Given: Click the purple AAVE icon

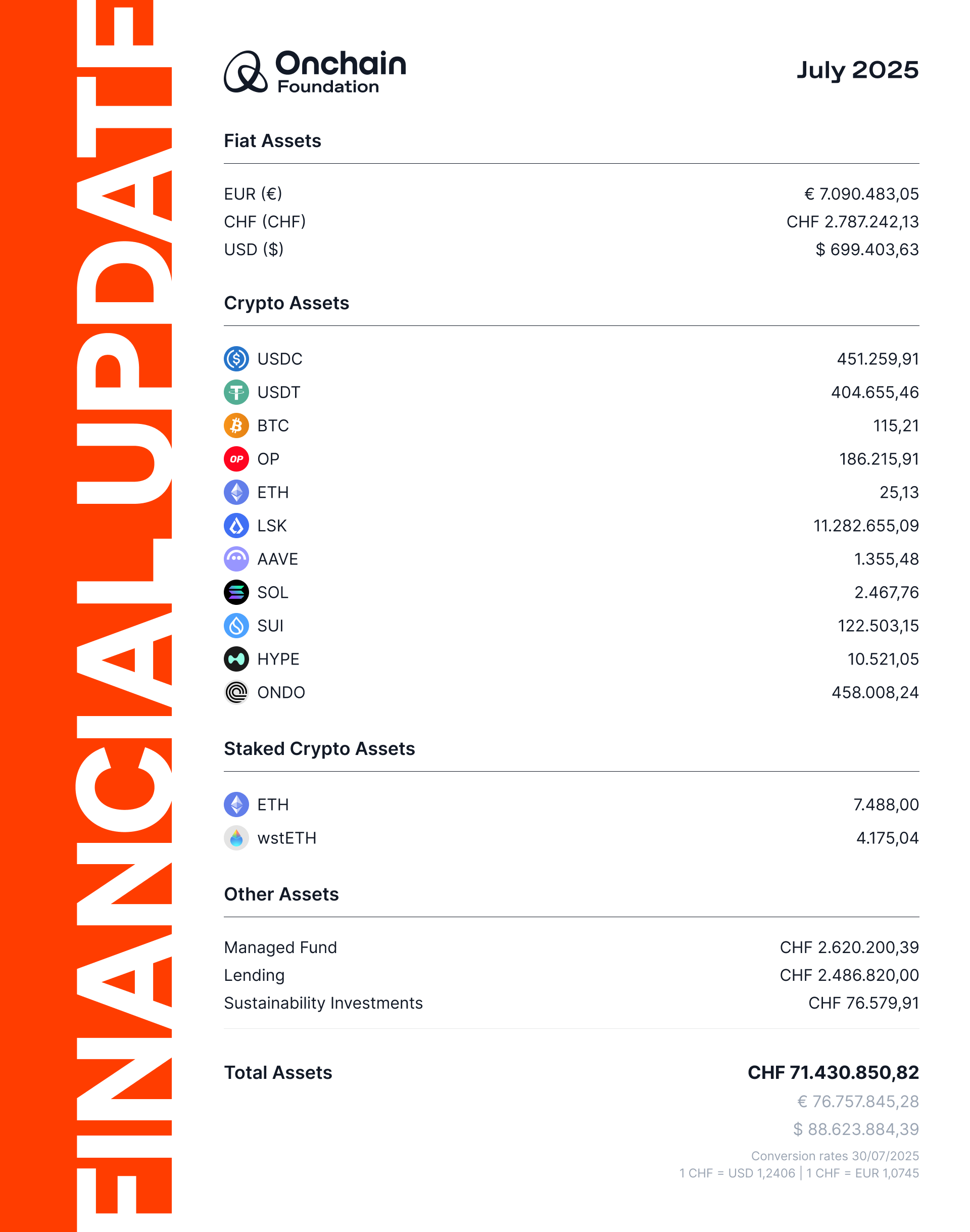Looking at the screenshot, I should pyautogui.click(x=236, y=559).
